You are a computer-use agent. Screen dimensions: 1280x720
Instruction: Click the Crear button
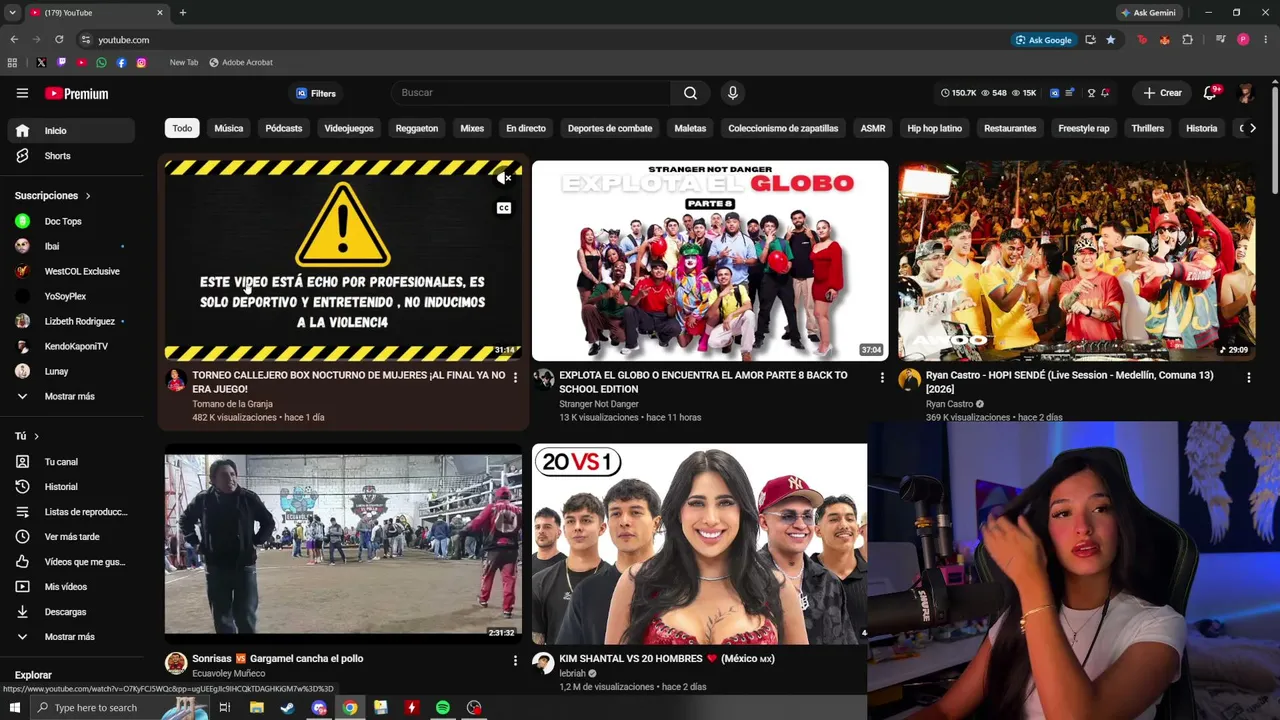point(1163,93)
